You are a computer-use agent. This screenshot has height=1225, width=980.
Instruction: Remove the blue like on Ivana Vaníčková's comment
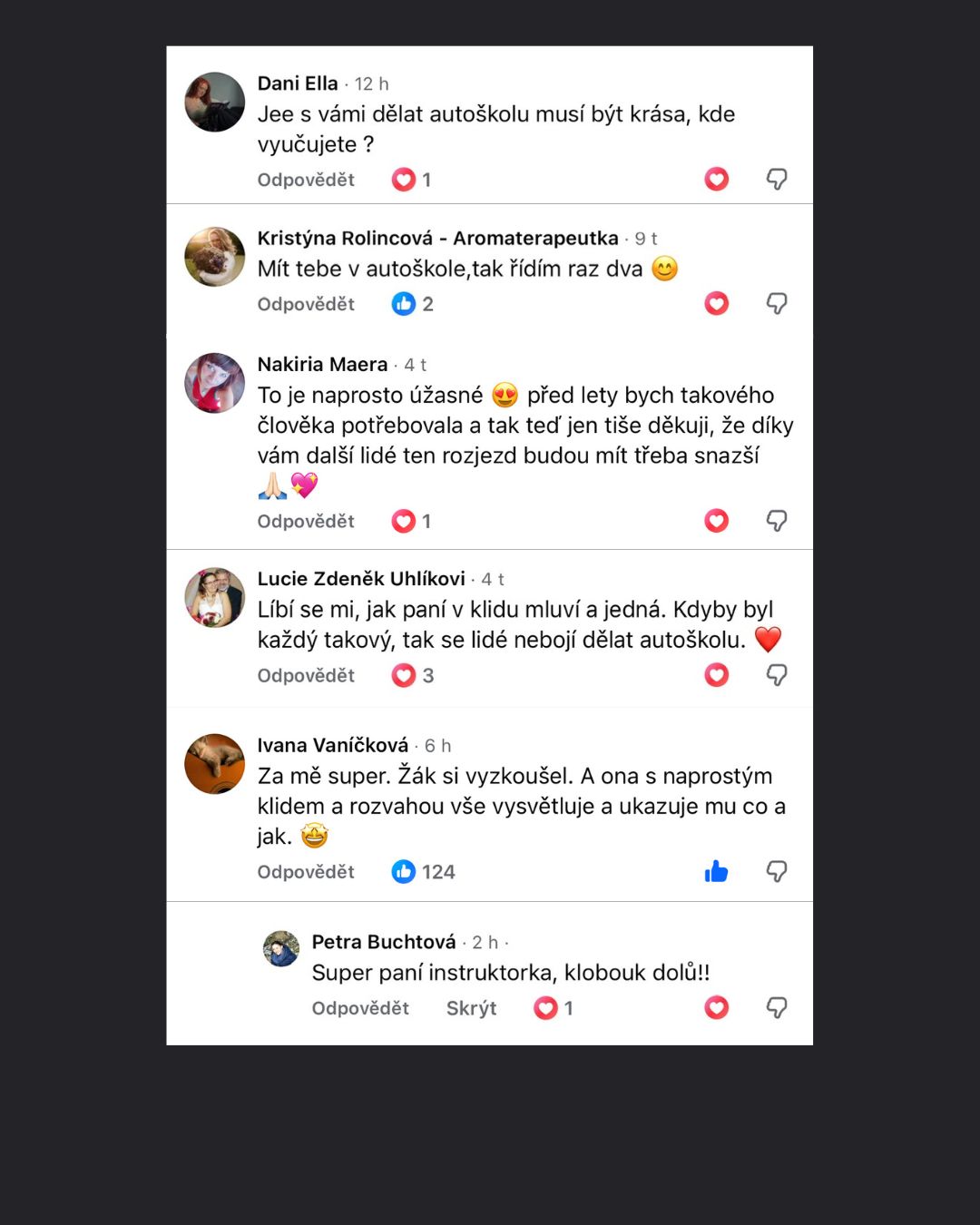[717, 872]
